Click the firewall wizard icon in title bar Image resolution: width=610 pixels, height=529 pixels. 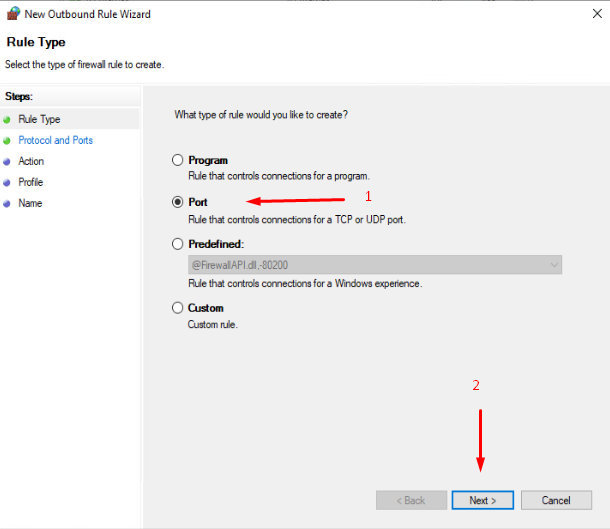click(13, 14)
